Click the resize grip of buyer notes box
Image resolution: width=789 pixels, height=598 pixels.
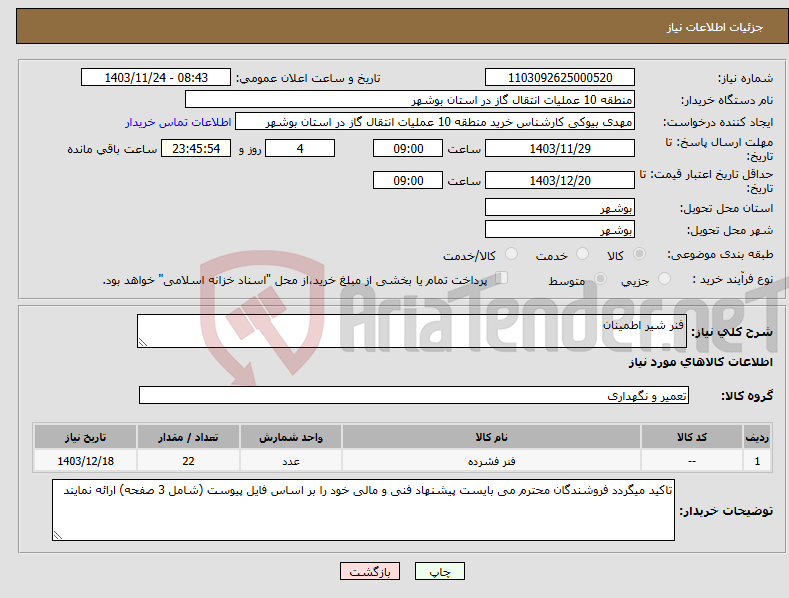(x=58, y=536)
